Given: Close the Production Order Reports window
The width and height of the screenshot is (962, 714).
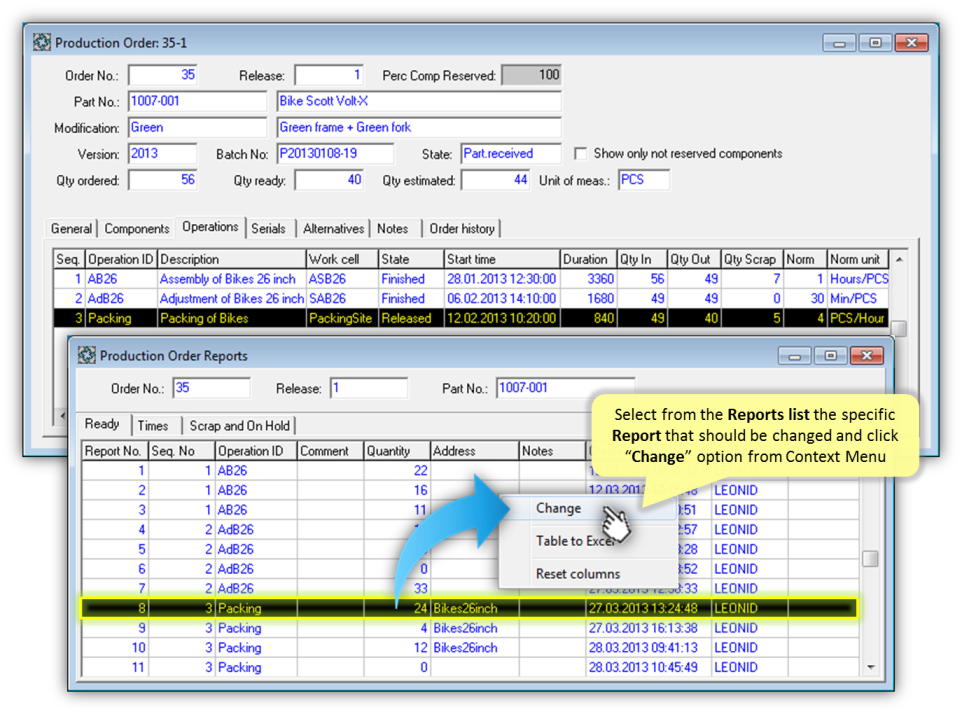Looking at the screenshot, I should click(867, 356).
